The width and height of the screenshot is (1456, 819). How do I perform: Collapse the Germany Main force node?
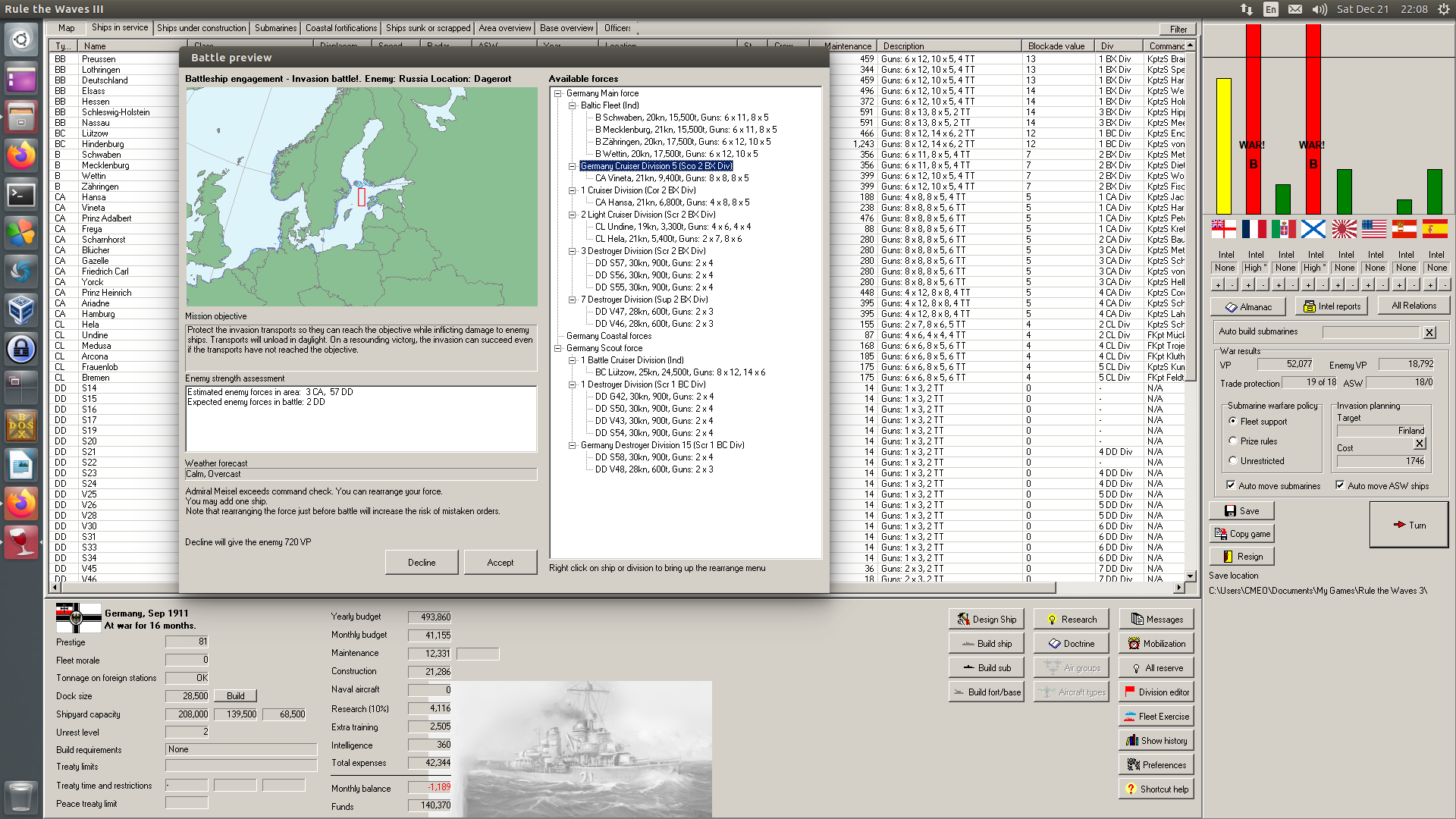tap(558, 94)
